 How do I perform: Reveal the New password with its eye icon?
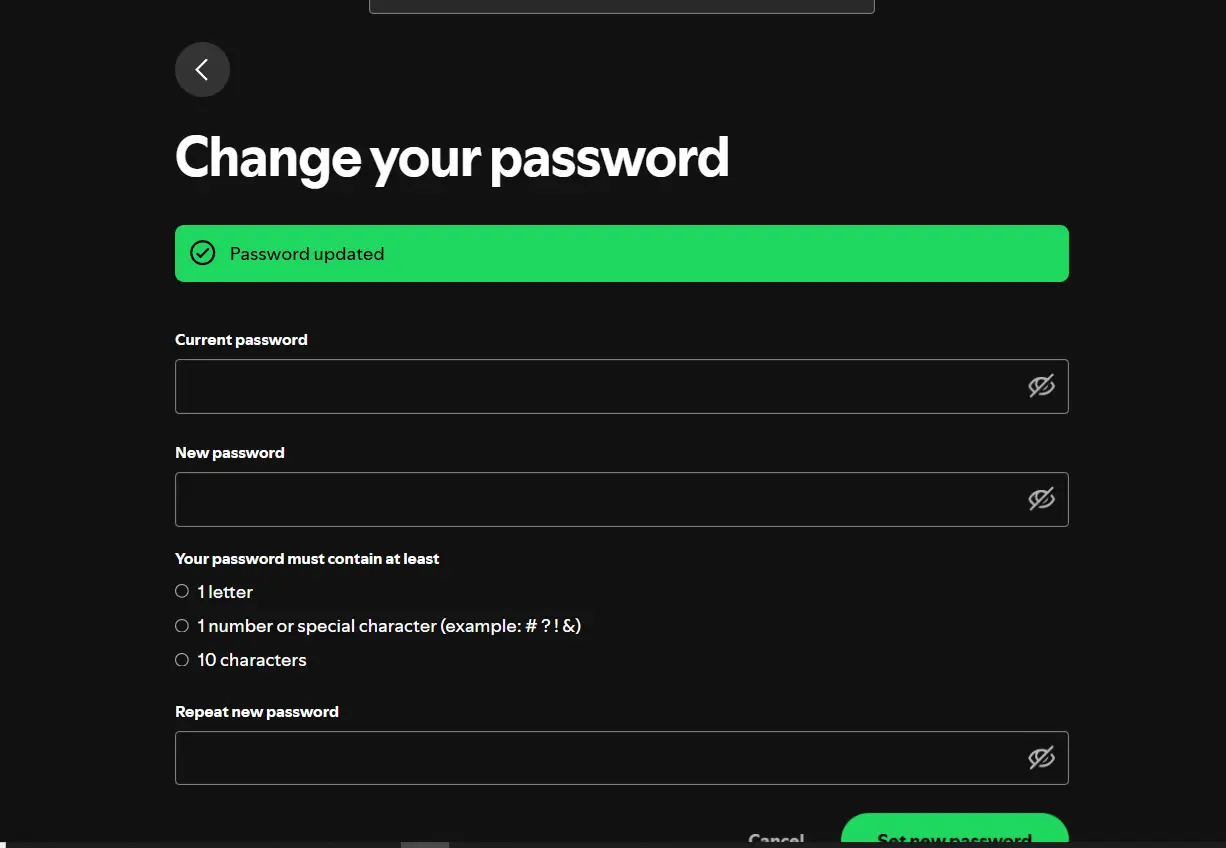pos(1041,499)
